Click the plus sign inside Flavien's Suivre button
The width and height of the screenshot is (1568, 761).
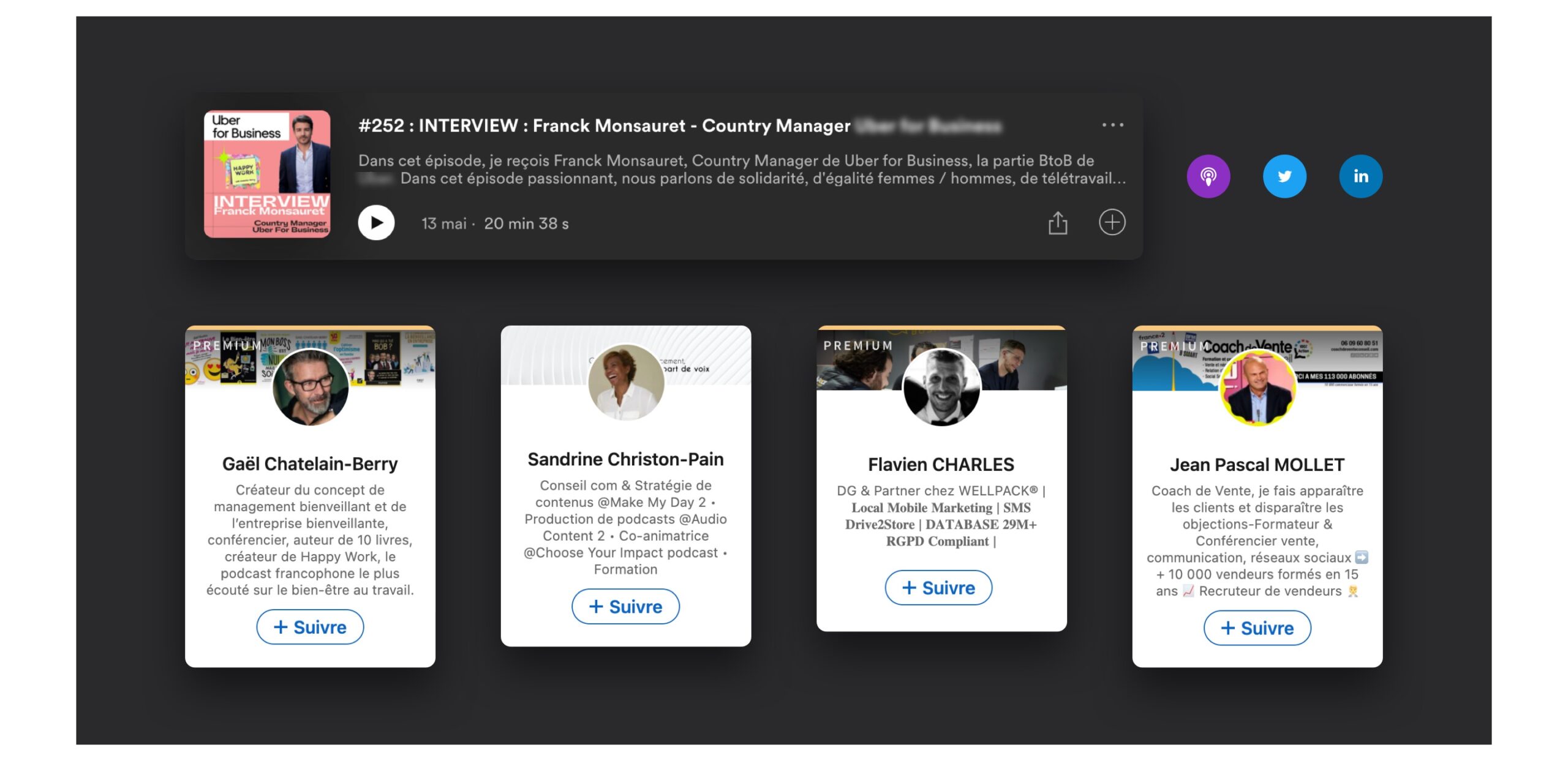pyautogui.click(x=910, y=588)
